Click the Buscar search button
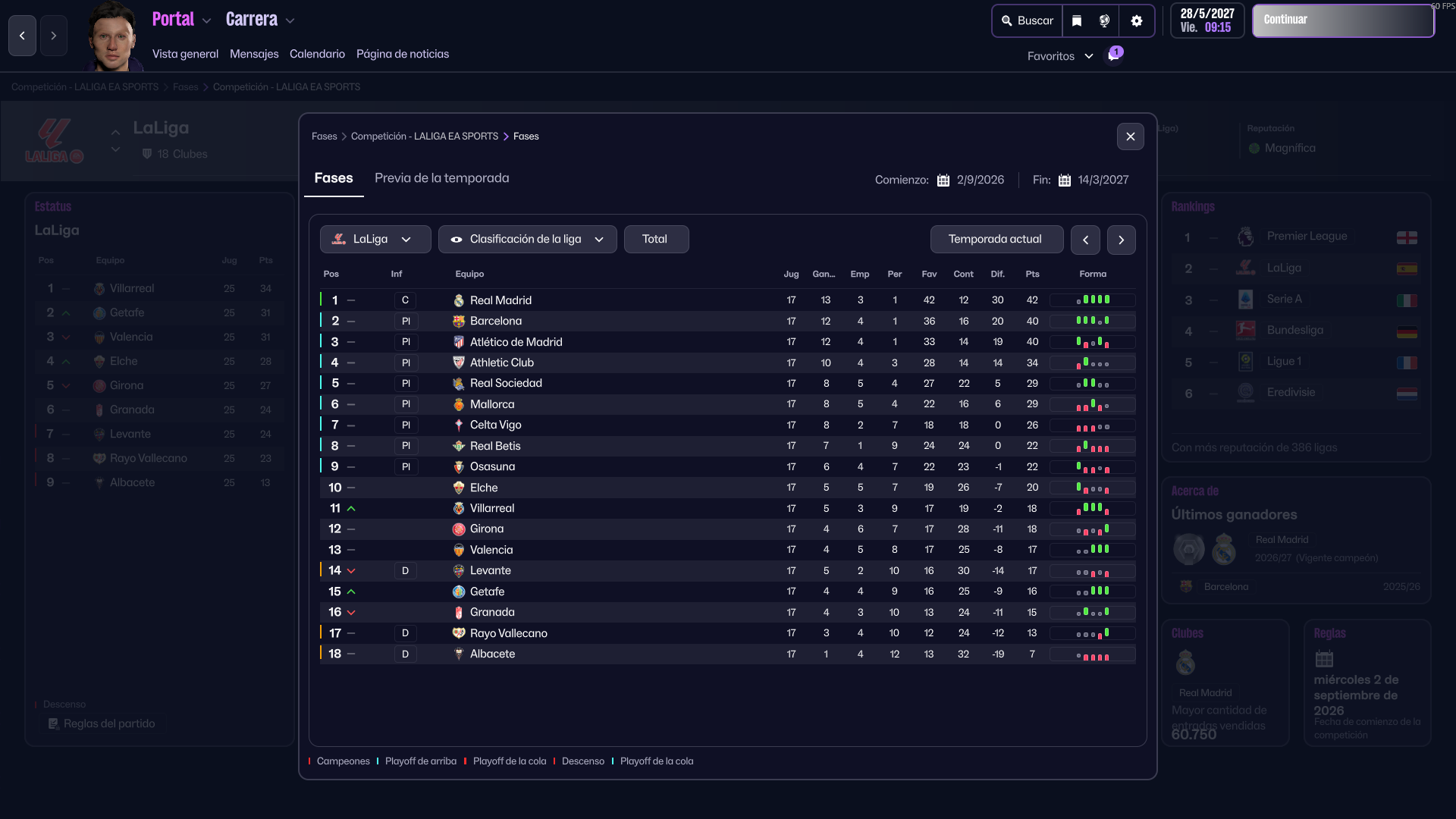1456x819 pixels. [x=1027, y=21]
